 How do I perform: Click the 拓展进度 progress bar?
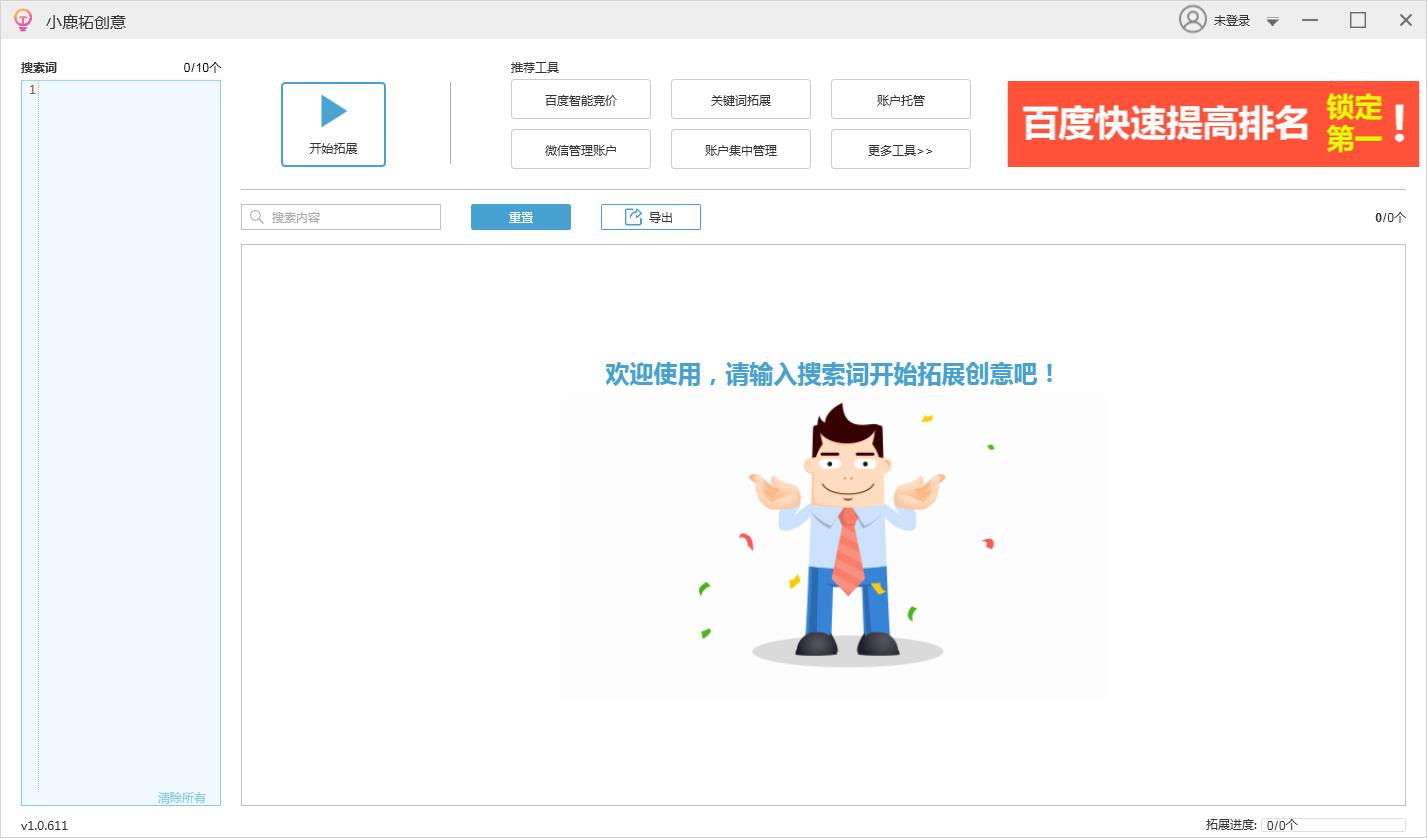(x=1332, y=825)
